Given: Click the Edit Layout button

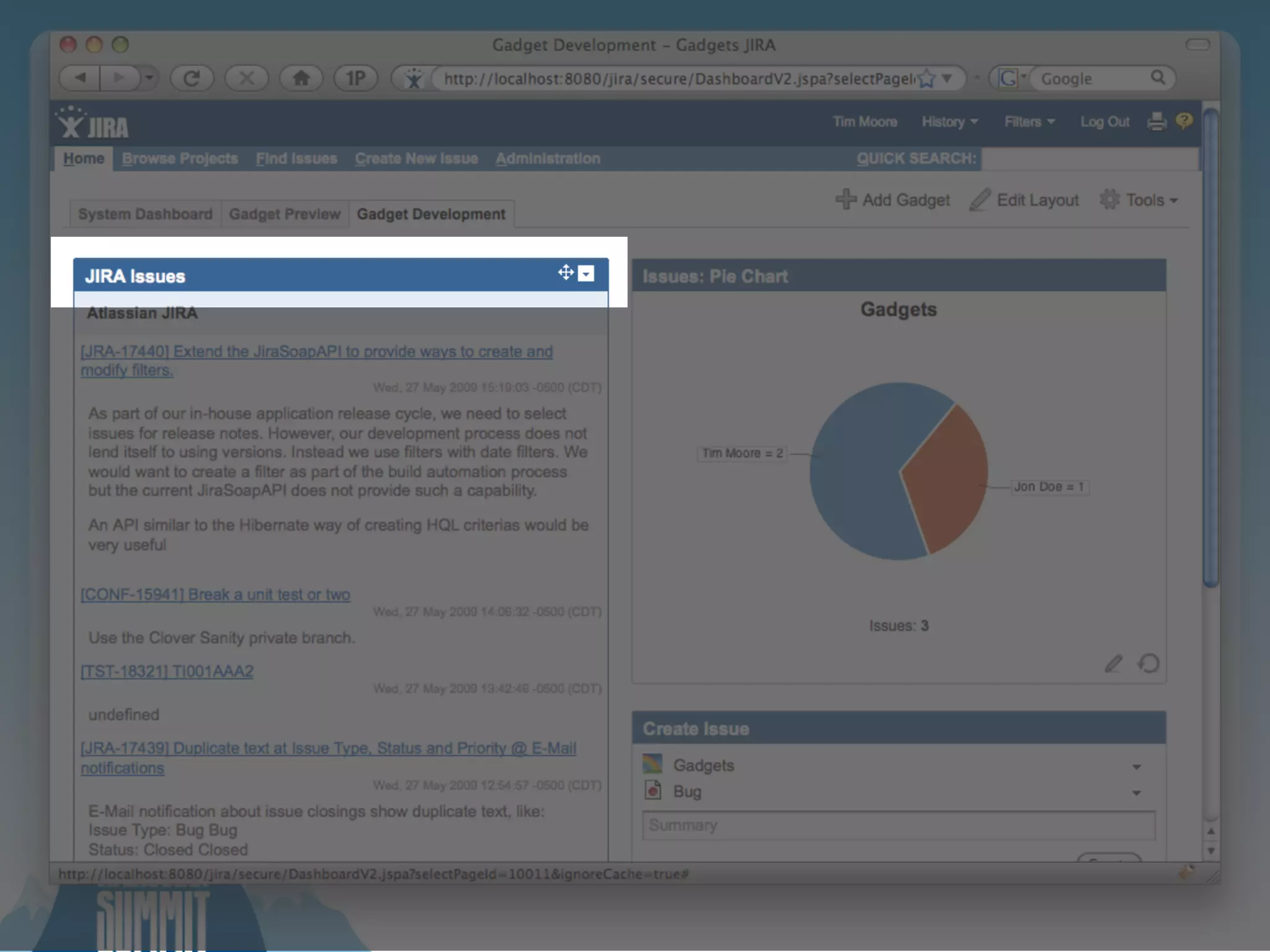Looking at the screenshot, I should [x=1024, y=200].
